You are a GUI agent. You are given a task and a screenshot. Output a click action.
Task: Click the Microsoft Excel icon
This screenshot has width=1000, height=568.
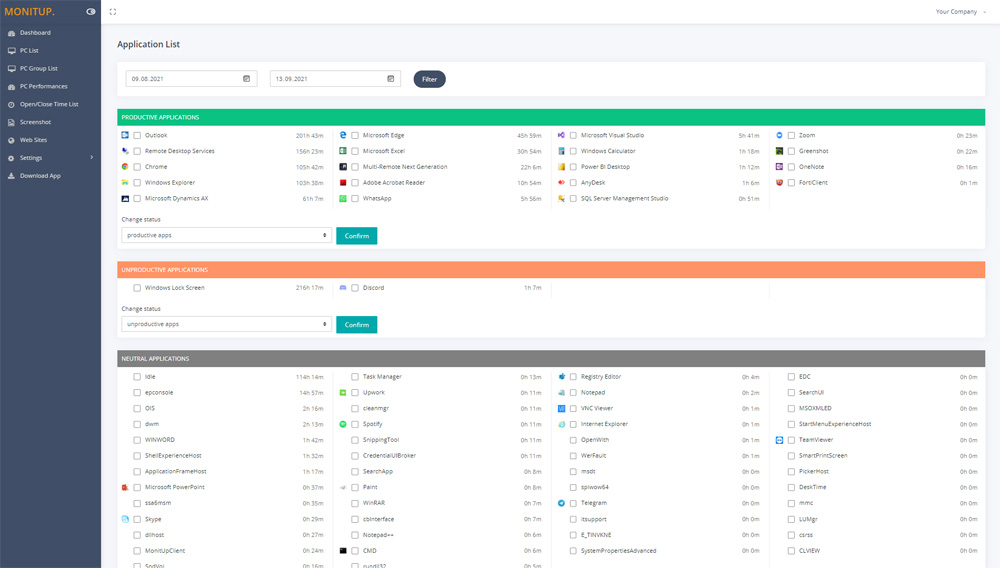(343, 151)
